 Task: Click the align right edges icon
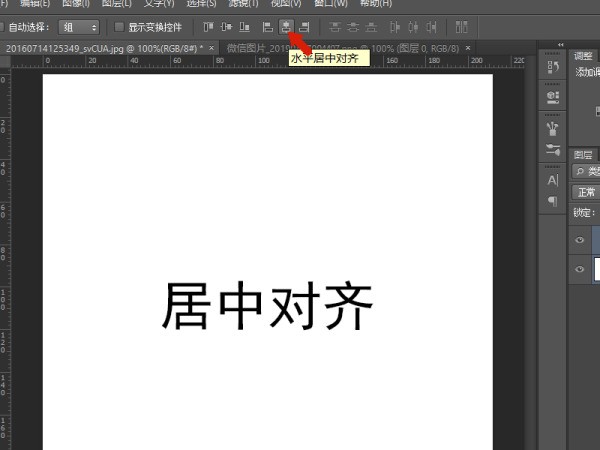304,26
